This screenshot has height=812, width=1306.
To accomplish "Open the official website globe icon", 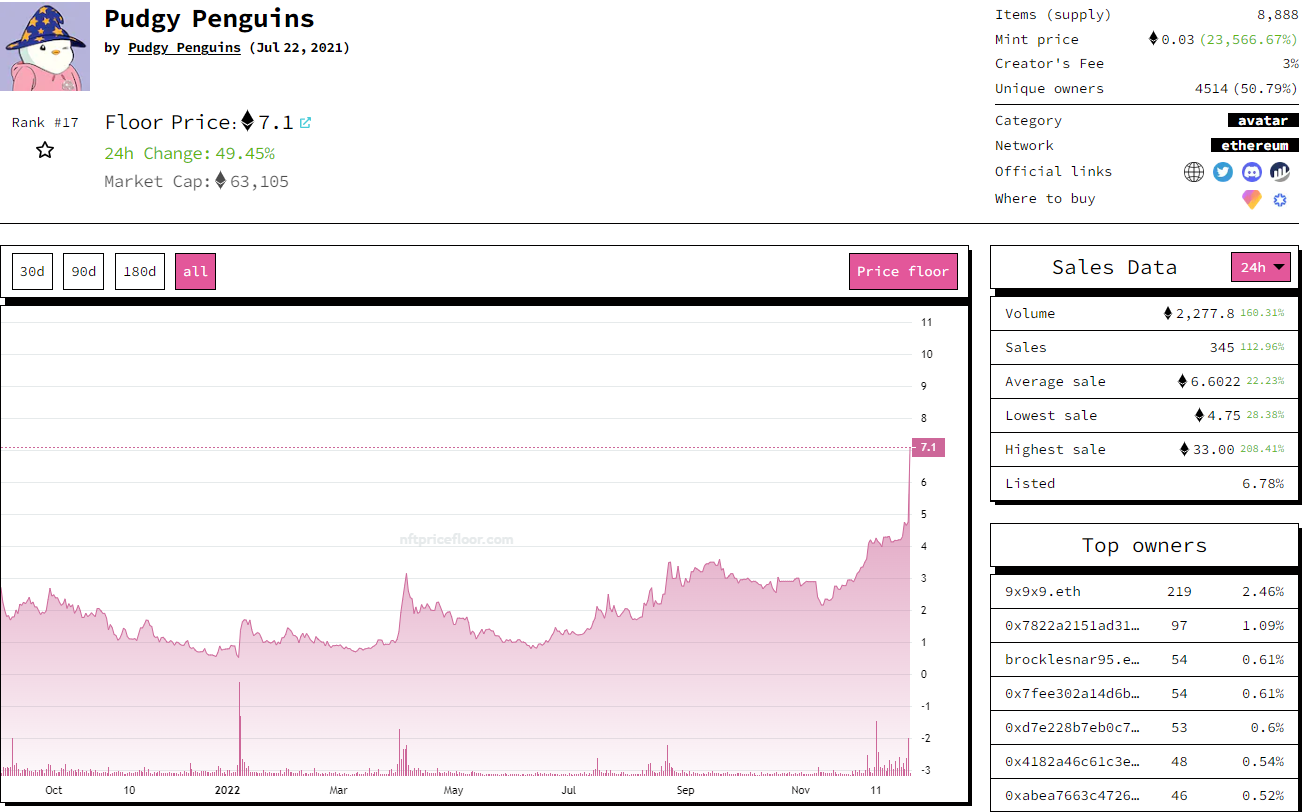I will (x=1194, y=172).
